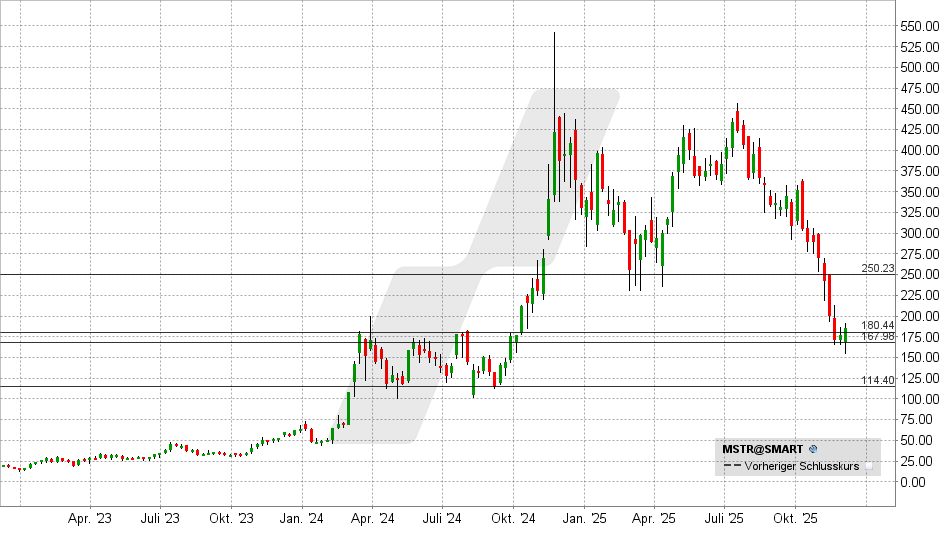Click the 100.00 price axis label
This screenshot has height=534, width=948.
point(920,399)
